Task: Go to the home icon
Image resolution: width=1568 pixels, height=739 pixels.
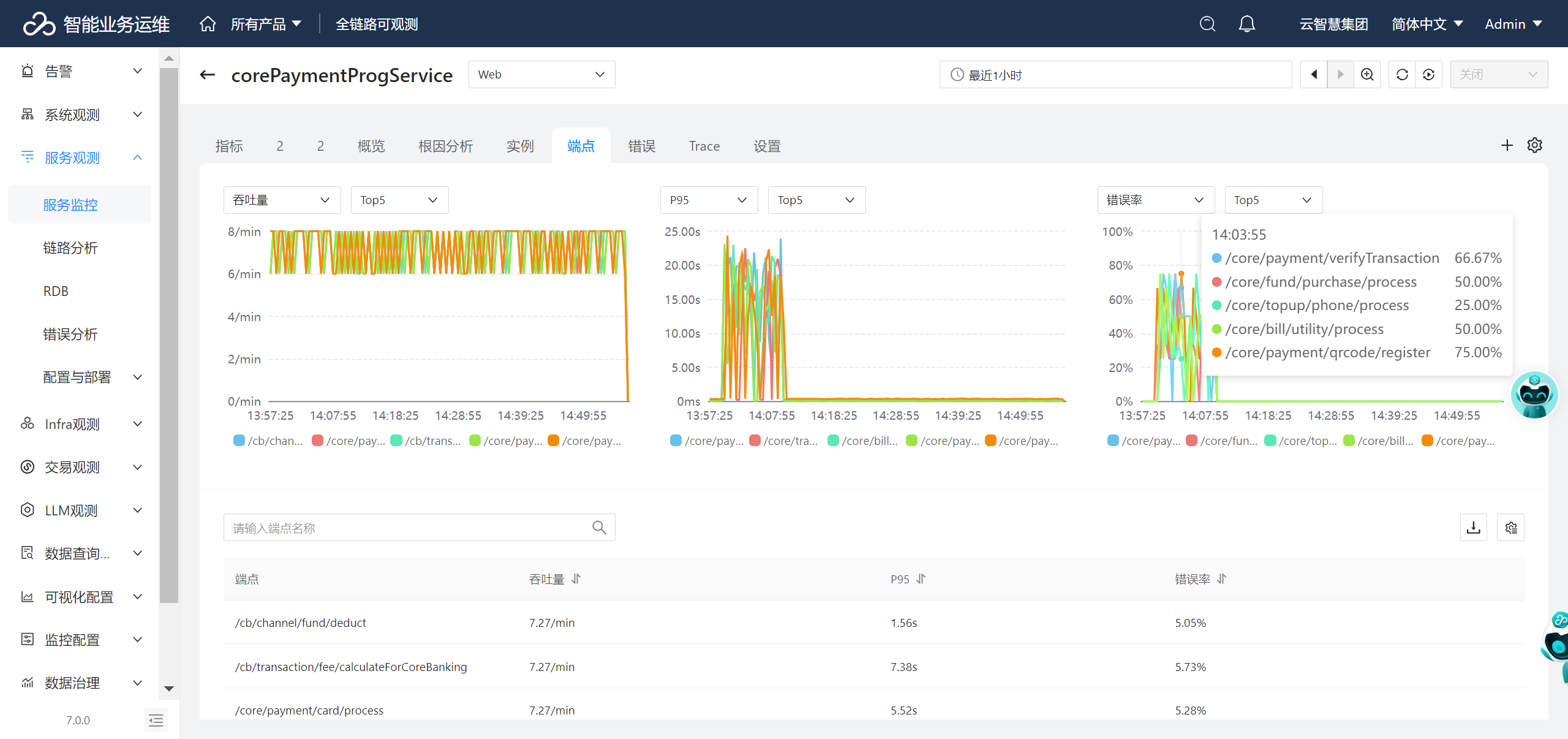Action: tap(208, 24)
